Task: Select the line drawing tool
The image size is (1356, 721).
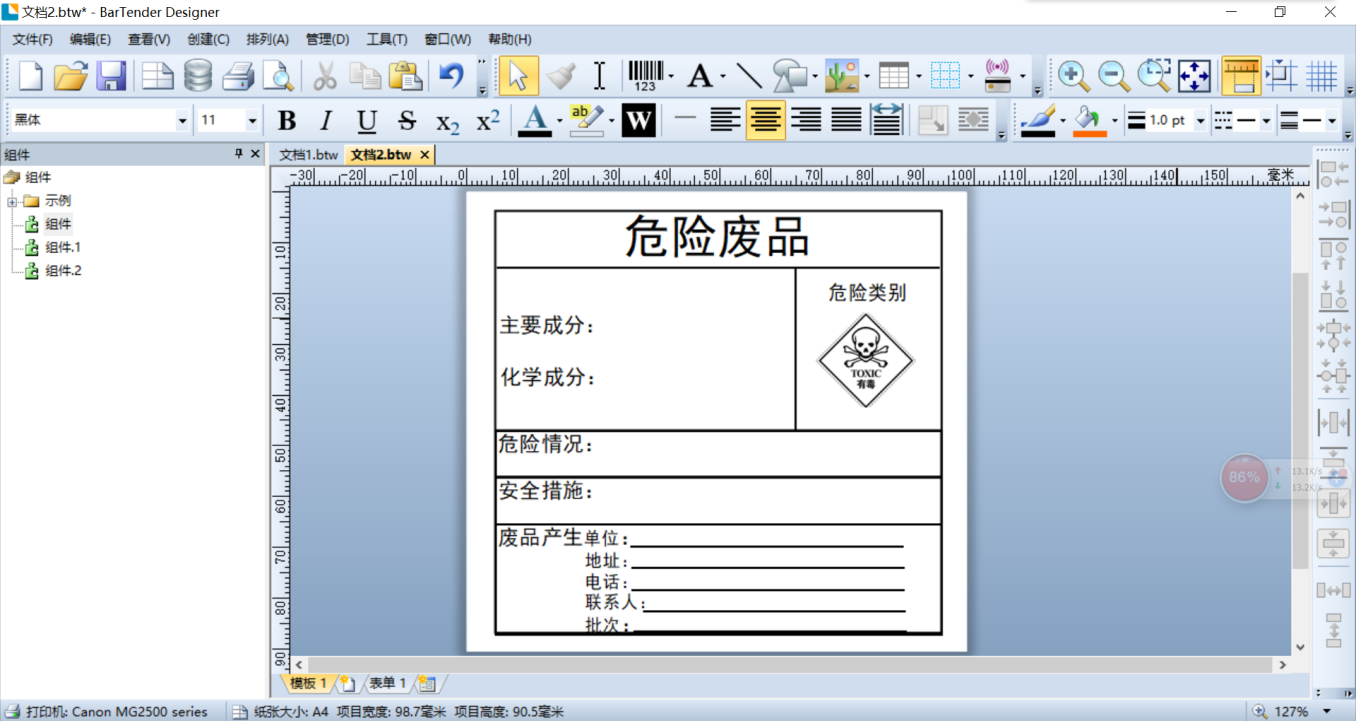Action: [x=749, y=76]
